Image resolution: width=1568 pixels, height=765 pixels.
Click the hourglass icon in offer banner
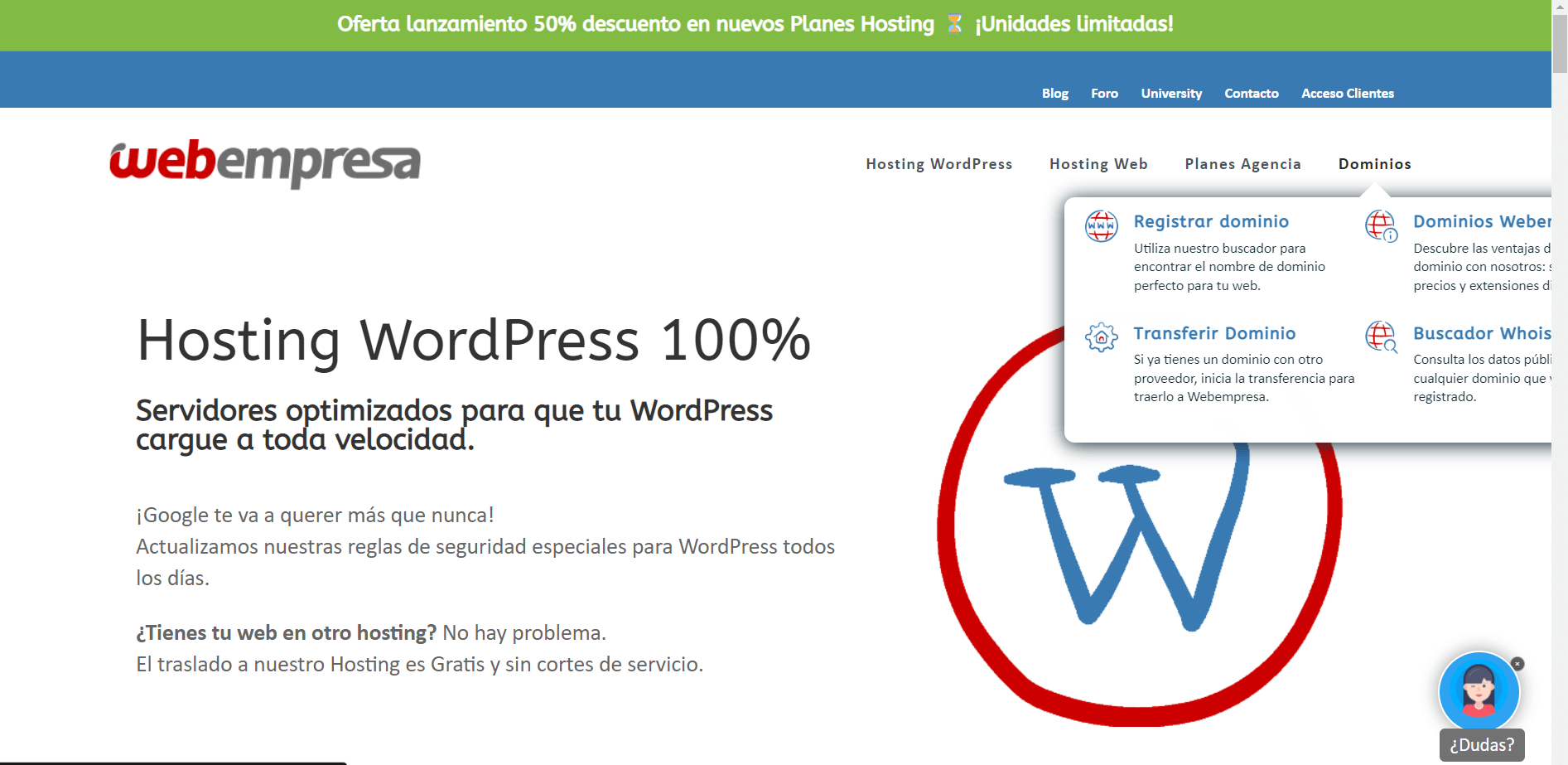point(954,24)
